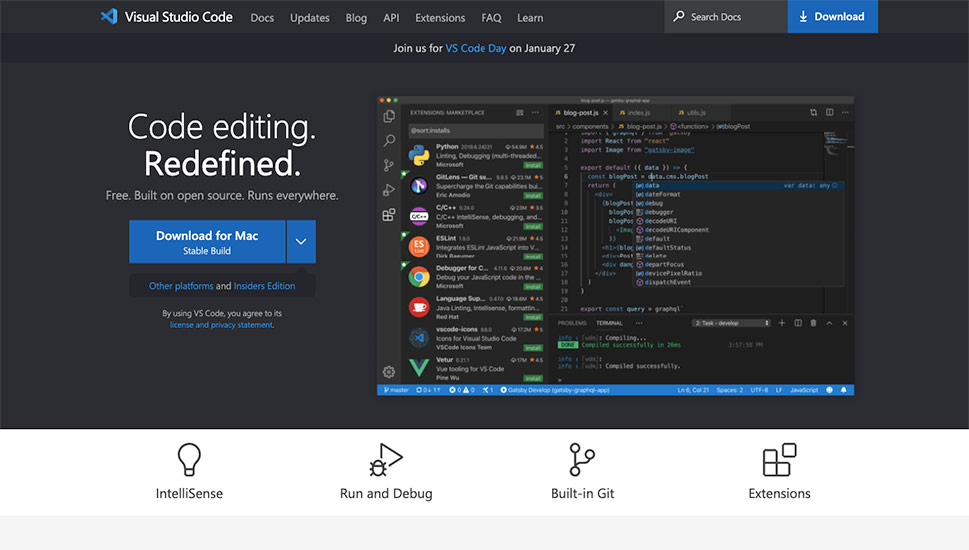Viewport: 969px width, 550px height.
Task: Click the notifications bell in status bar
Action: (844, 390)
